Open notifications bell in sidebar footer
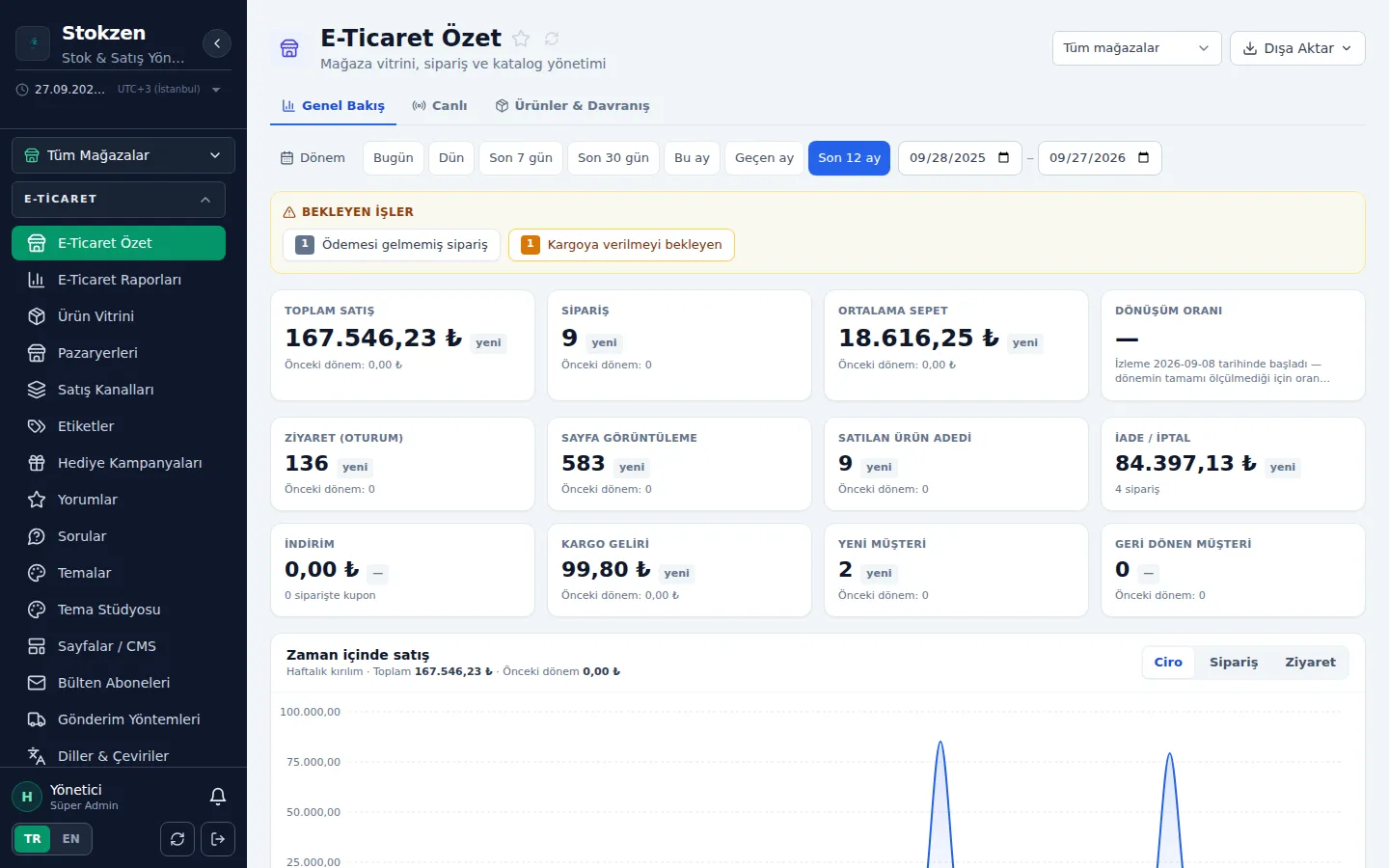The width and height of the screenshot is (1389, 868). pos(218,797)
